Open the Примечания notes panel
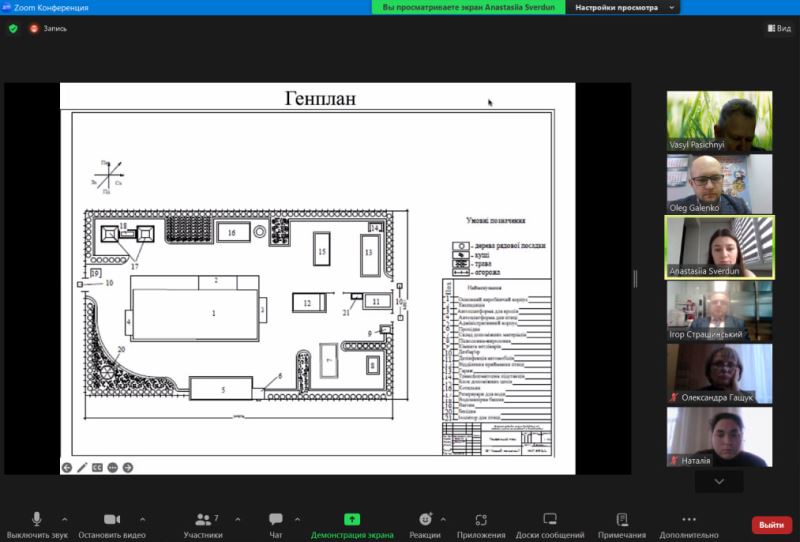This screenshot has height=542, width=800. (x=622, y=524)
